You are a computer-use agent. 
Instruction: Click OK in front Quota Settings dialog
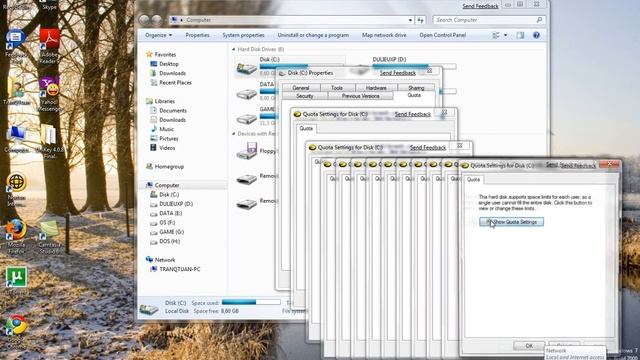(x=529, y=345)
